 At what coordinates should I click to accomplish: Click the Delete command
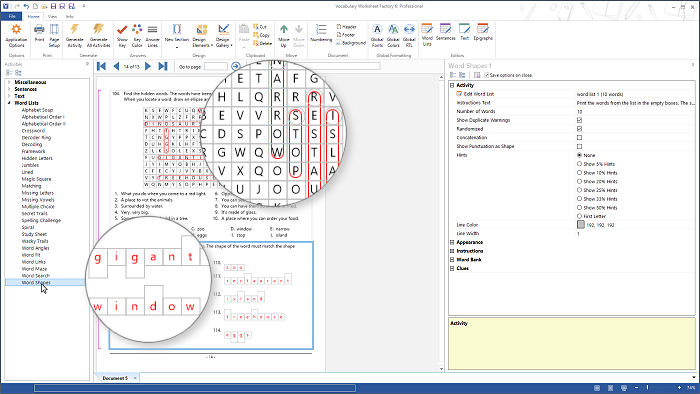tap(262, 43)
